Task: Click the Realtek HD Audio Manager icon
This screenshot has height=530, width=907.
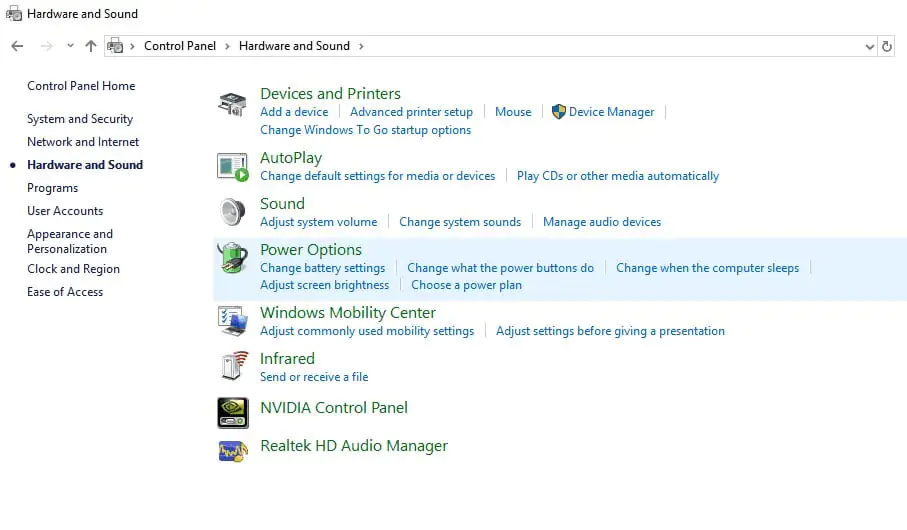Action: pos(232,450)
